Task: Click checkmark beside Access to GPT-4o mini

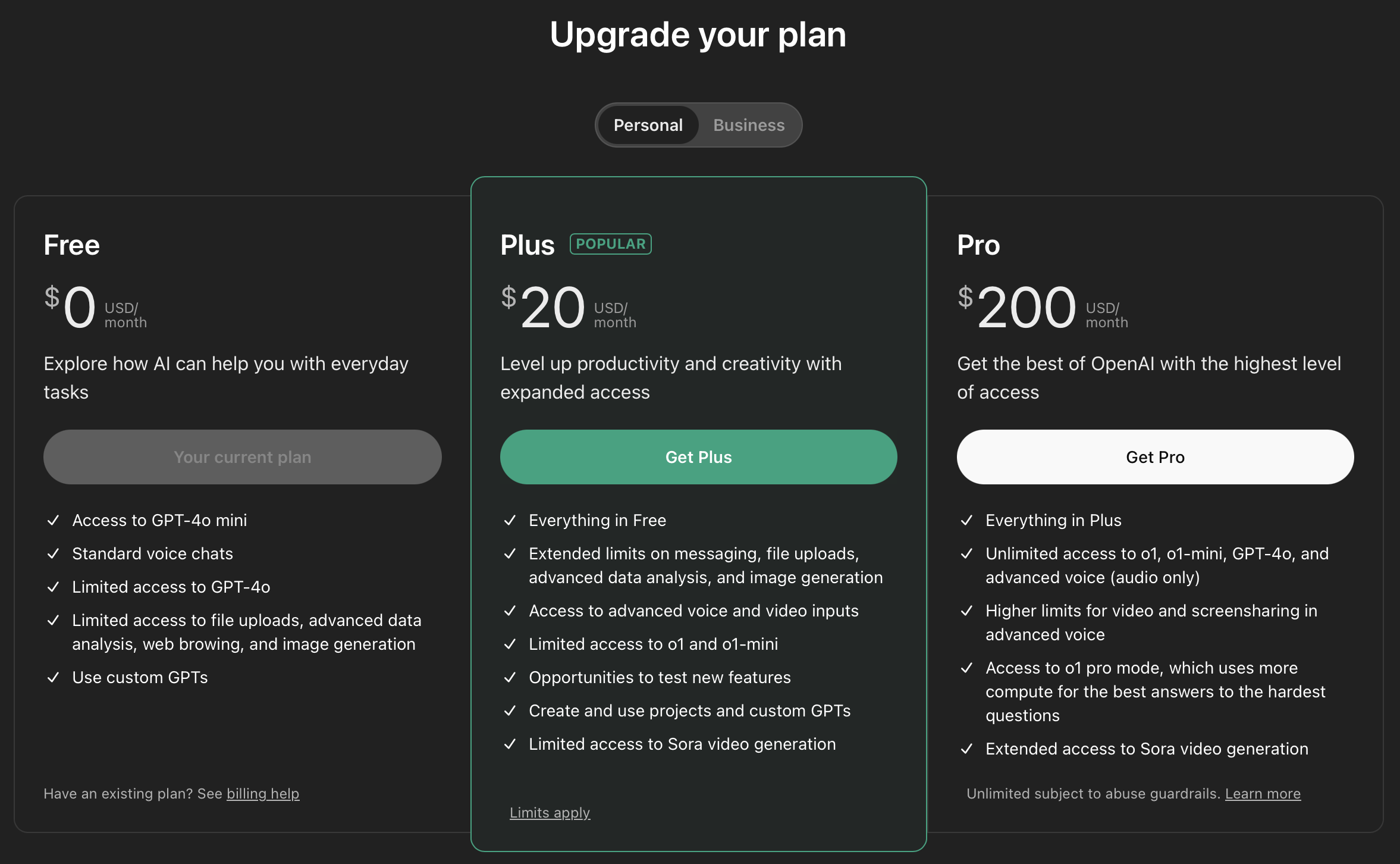Action: coord(54,520)
